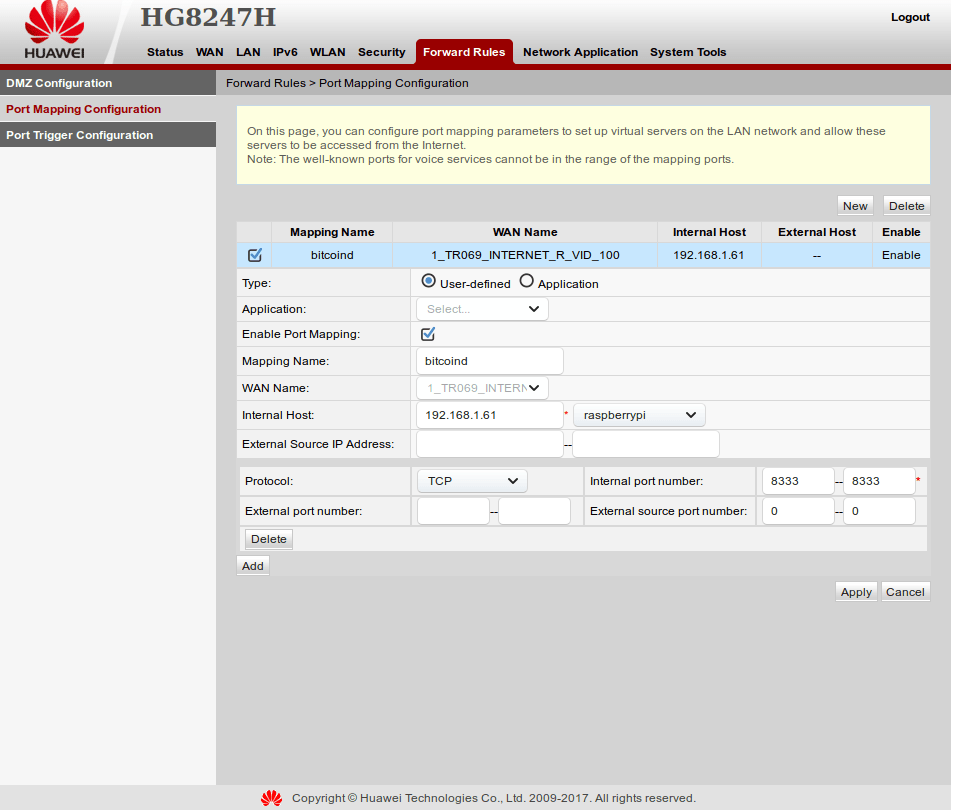Click the New mapping button
Screen dimensions: 954x811
tap(855, 206)
